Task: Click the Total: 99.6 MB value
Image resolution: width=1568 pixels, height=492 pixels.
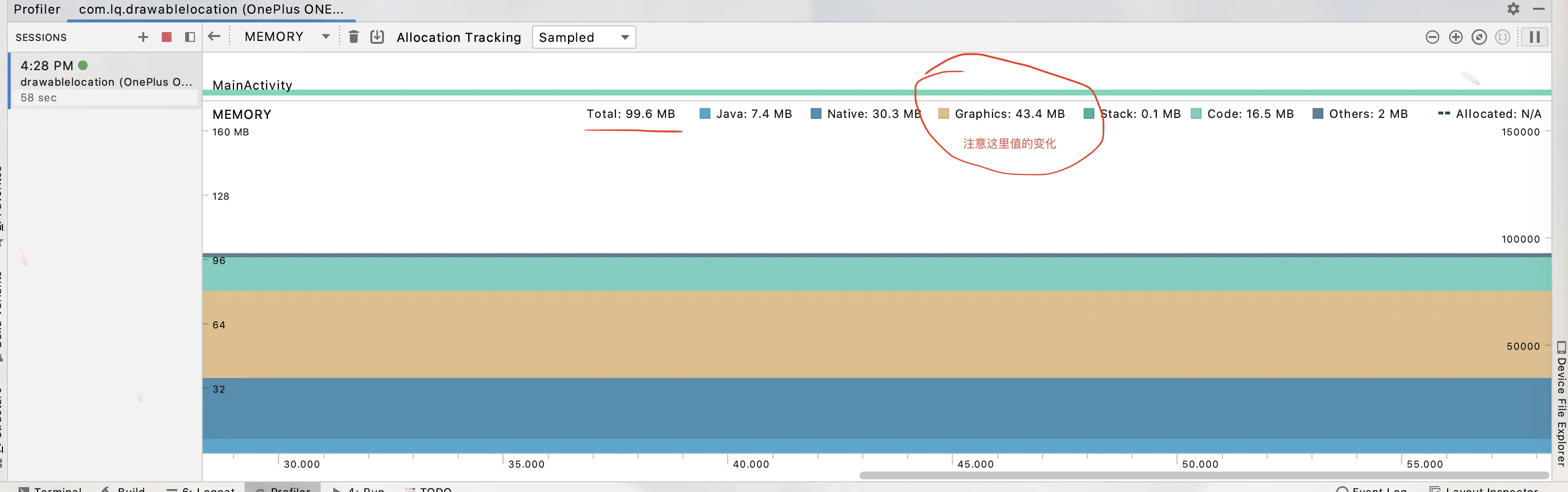Action: coord(631,114)
